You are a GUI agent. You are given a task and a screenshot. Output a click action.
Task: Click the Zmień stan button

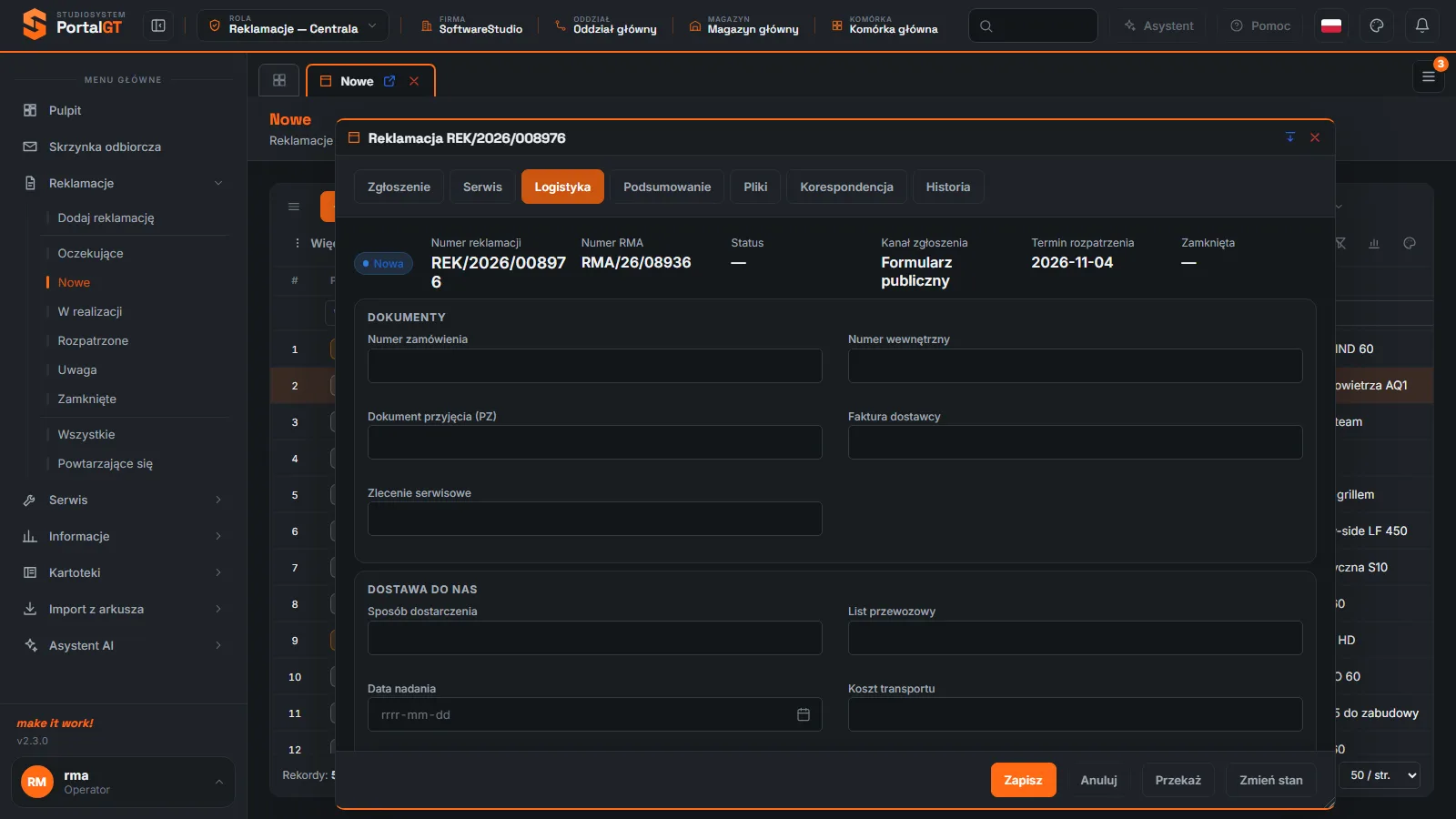click(x=1271, y=780)
